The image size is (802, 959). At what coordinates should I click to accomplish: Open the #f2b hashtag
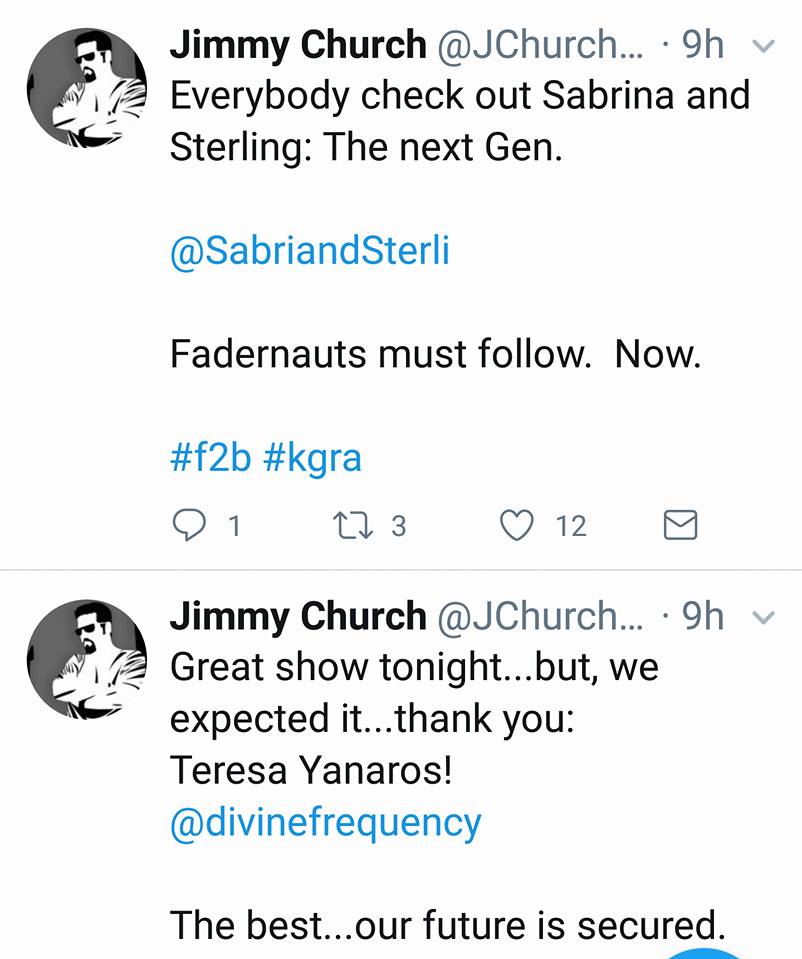(x=210, y=458)
